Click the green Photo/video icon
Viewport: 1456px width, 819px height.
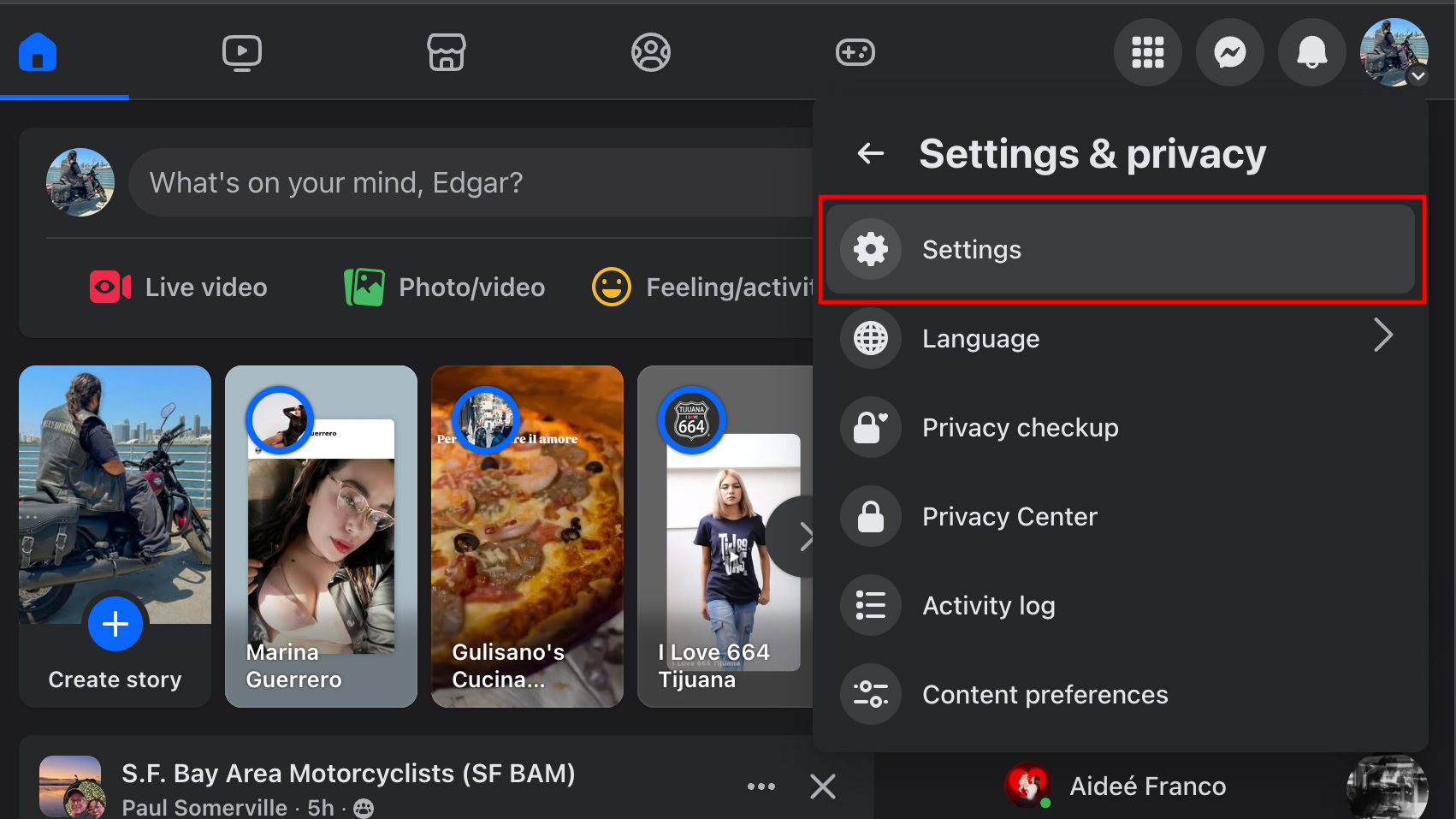(364, 287)
